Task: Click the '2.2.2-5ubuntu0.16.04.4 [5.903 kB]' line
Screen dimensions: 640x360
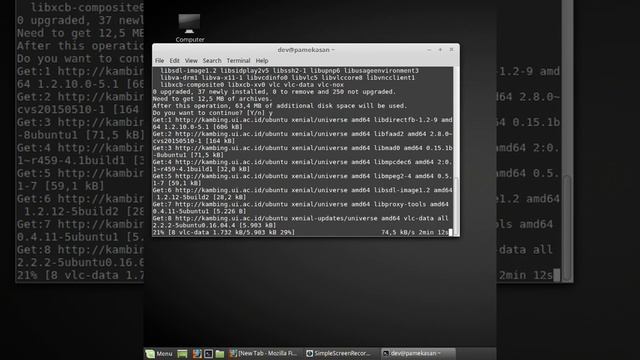Action: point(214,225)
